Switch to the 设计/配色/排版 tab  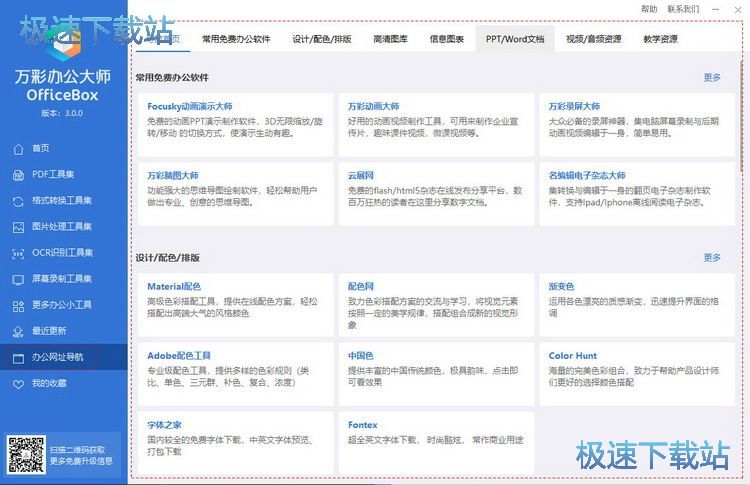pos(322,39)
